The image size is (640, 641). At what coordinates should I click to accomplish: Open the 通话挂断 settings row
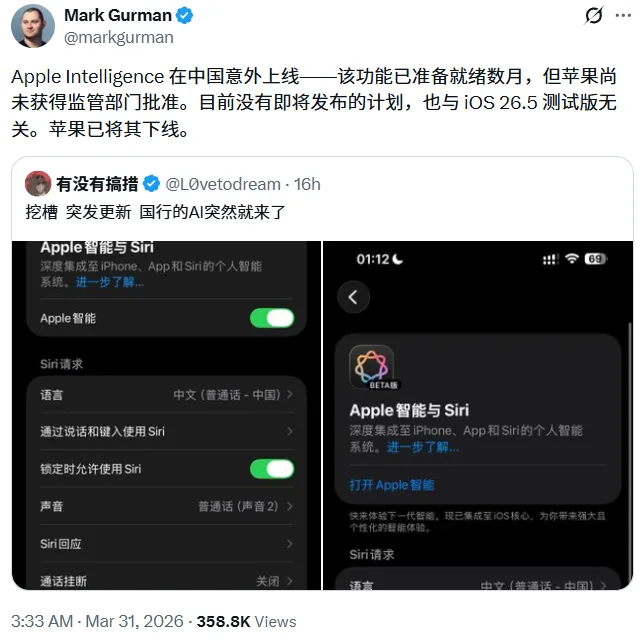(167, 578)
